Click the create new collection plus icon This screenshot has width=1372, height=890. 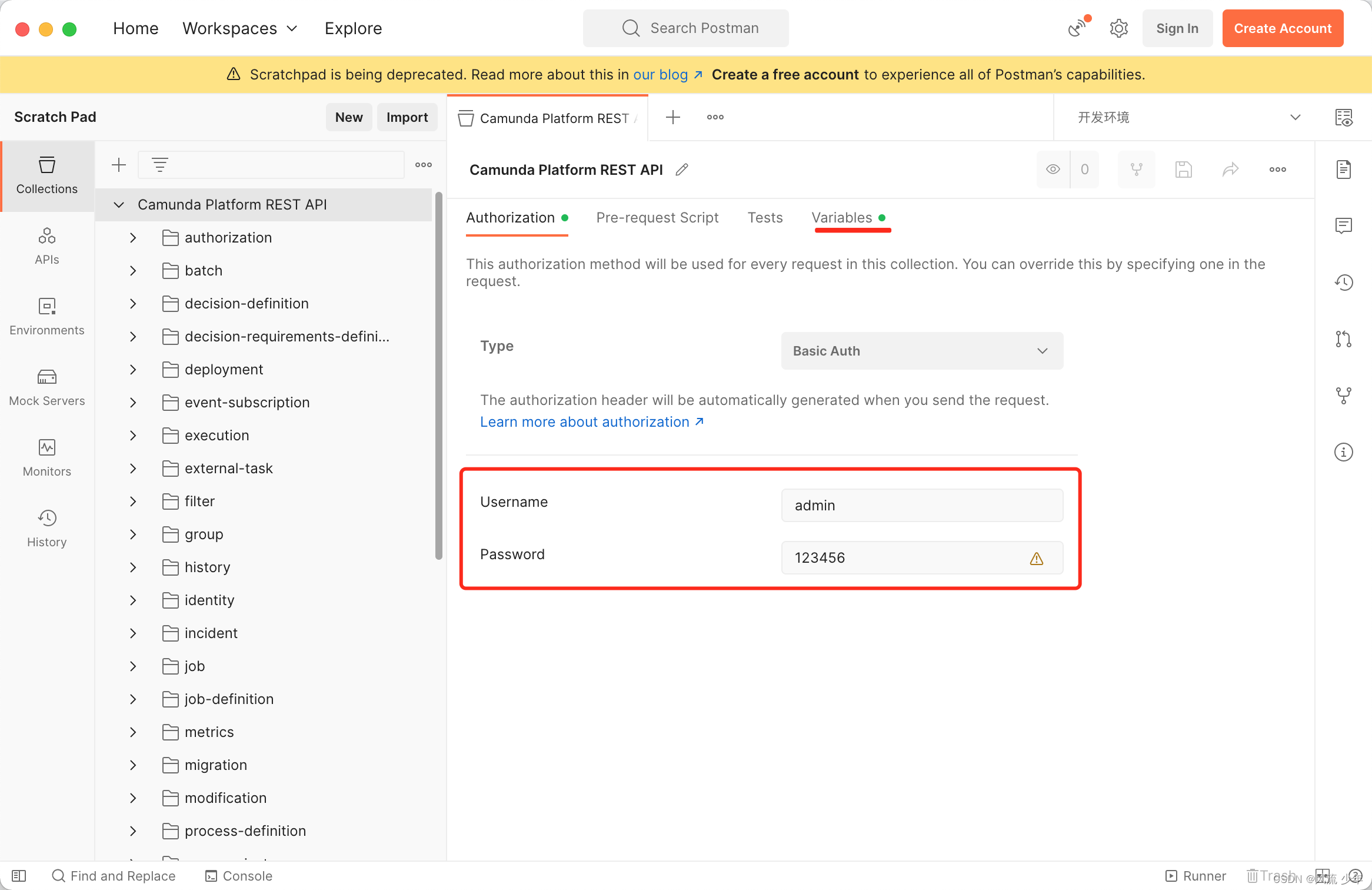click(x=119, y=165)
